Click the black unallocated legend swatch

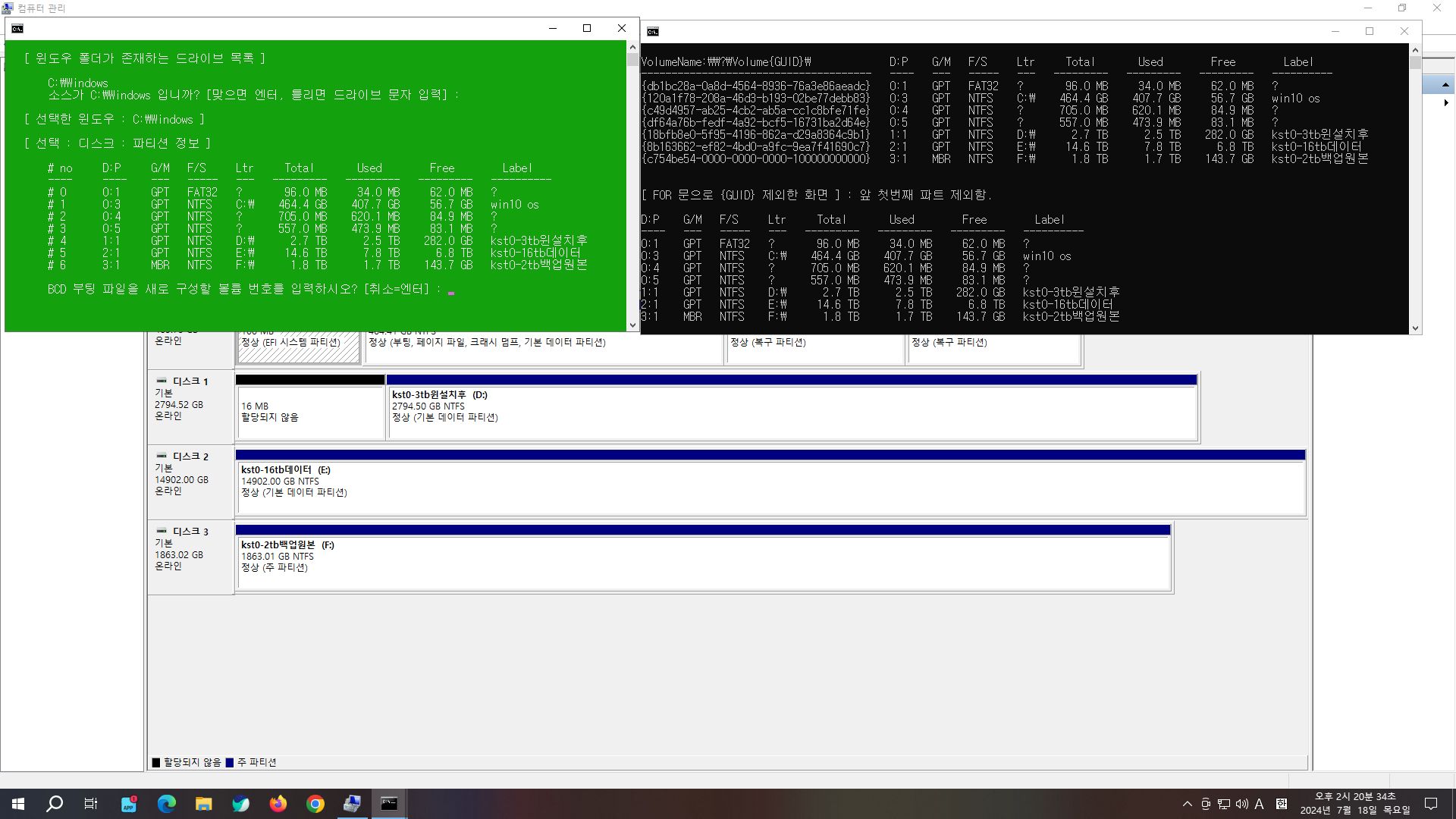156,762
